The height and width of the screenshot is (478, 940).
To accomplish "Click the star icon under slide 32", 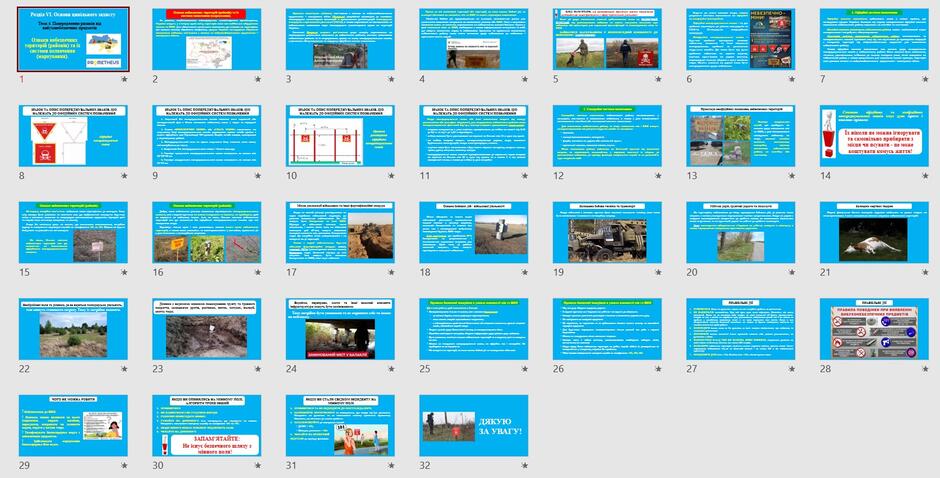I will [x=525, y=465].
